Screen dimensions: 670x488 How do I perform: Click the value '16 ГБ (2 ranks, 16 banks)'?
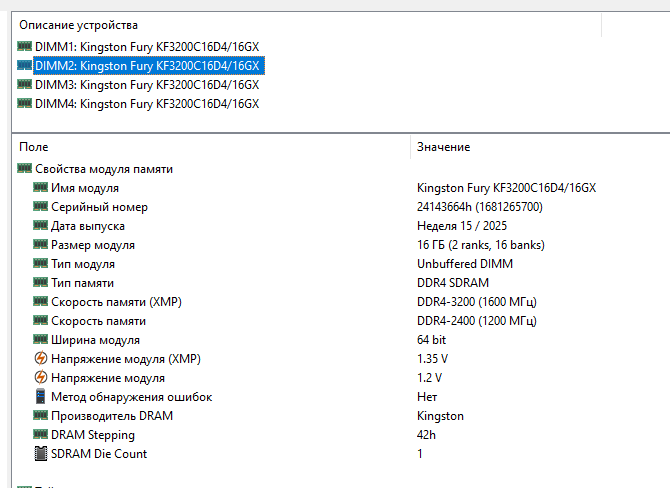point(481,245)
